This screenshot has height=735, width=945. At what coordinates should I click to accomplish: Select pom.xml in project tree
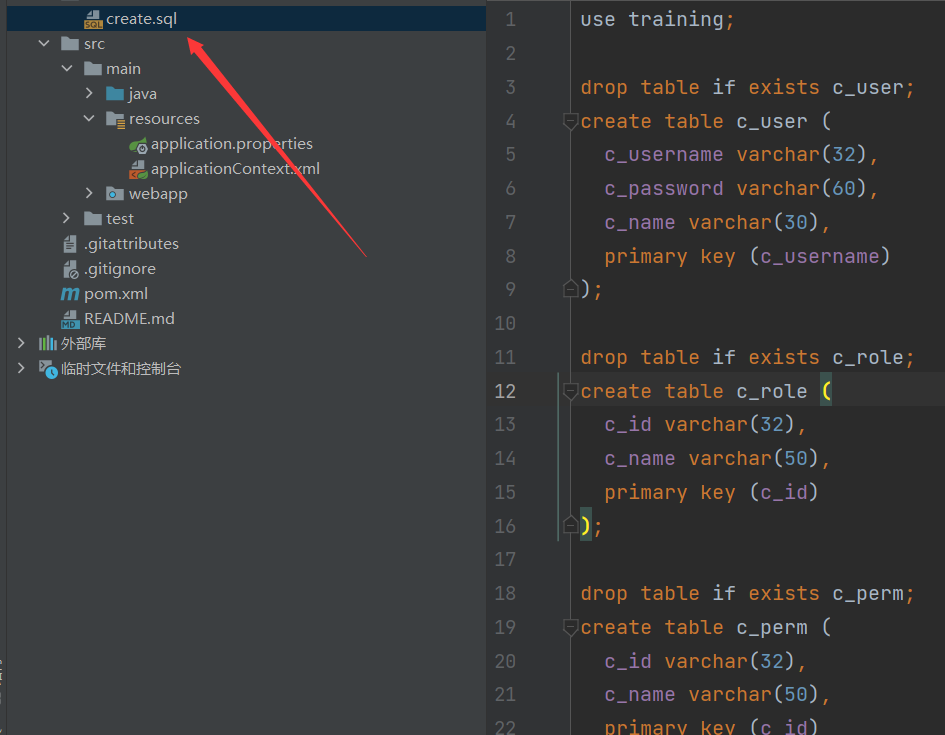pyautogui.click(x=116, y=293)
